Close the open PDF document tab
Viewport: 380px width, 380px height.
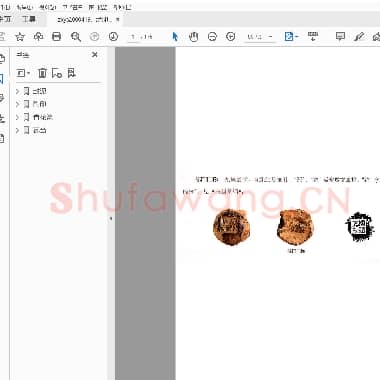117,20
